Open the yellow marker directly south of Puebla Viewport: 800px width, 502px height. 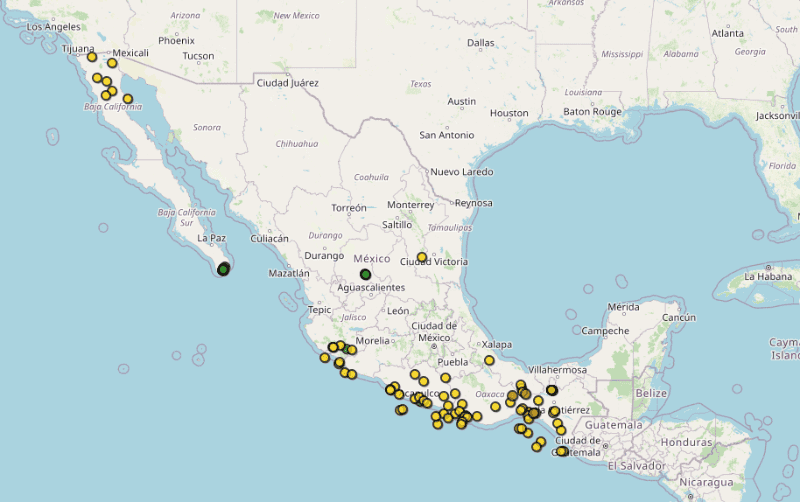[x=445, y=378]
